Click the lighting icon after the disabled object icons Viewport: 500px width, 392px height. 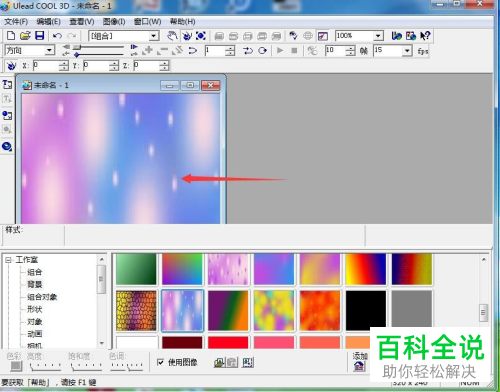[293, 36]
